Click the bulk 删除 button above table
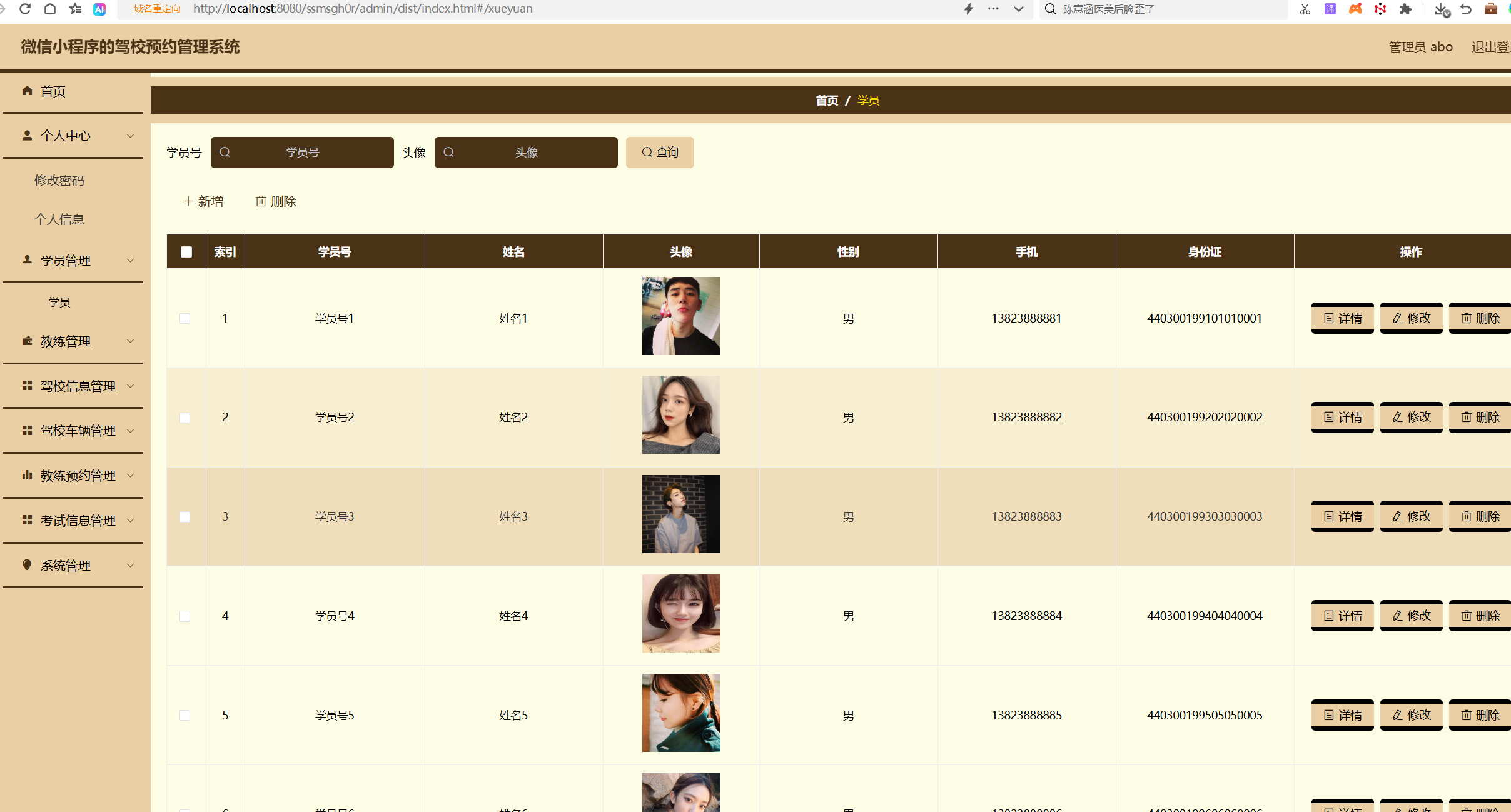The width and height of the screenshot is (1511, 812). coord(276,201)
